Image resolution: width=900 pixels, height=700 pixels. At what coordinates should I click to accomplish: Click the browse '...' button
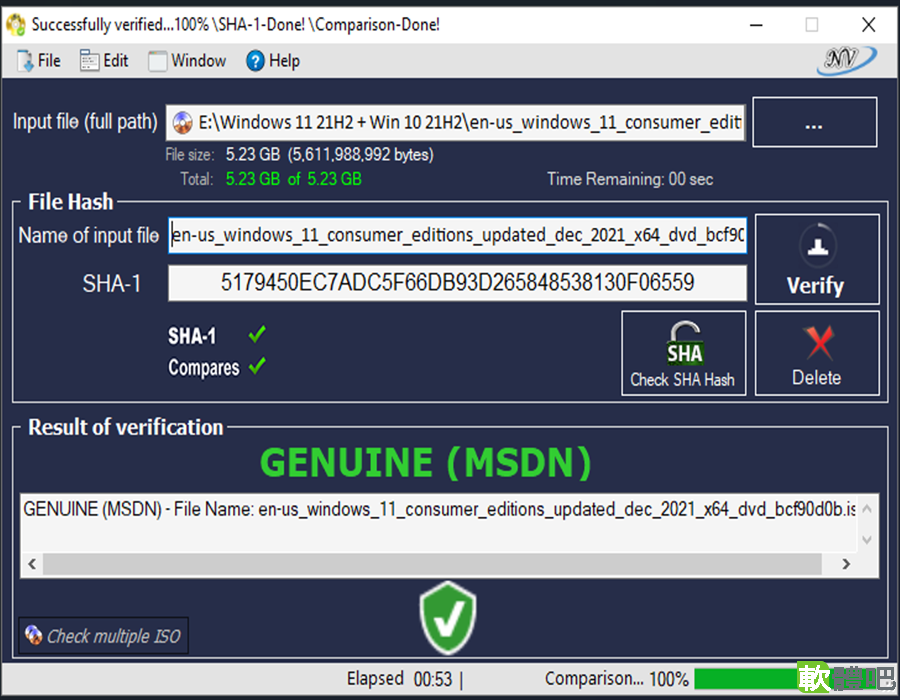pyautogui.click(x=814, y=122)
